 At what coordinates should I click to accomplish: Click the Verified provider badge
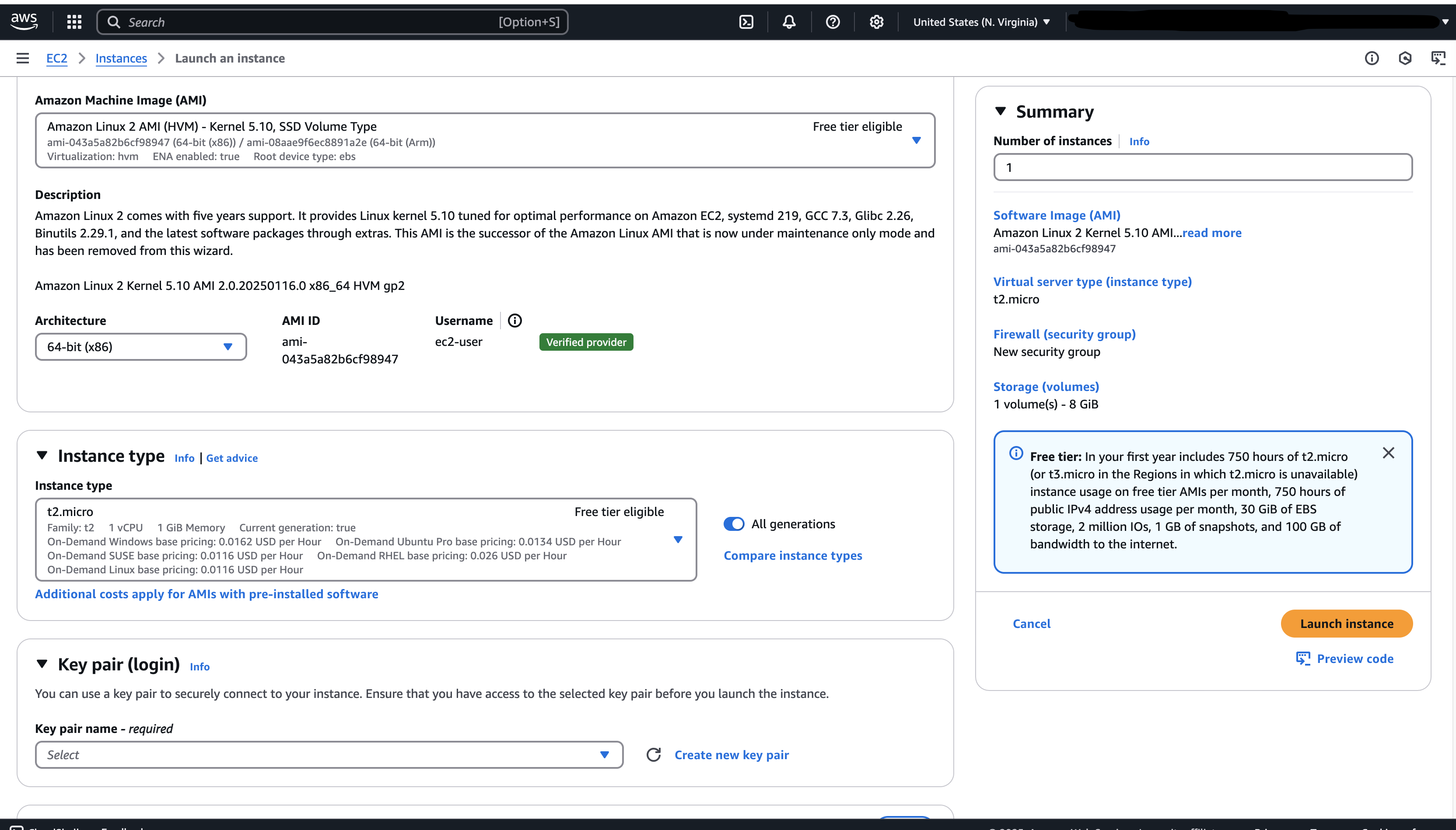(x=586, y=342)
